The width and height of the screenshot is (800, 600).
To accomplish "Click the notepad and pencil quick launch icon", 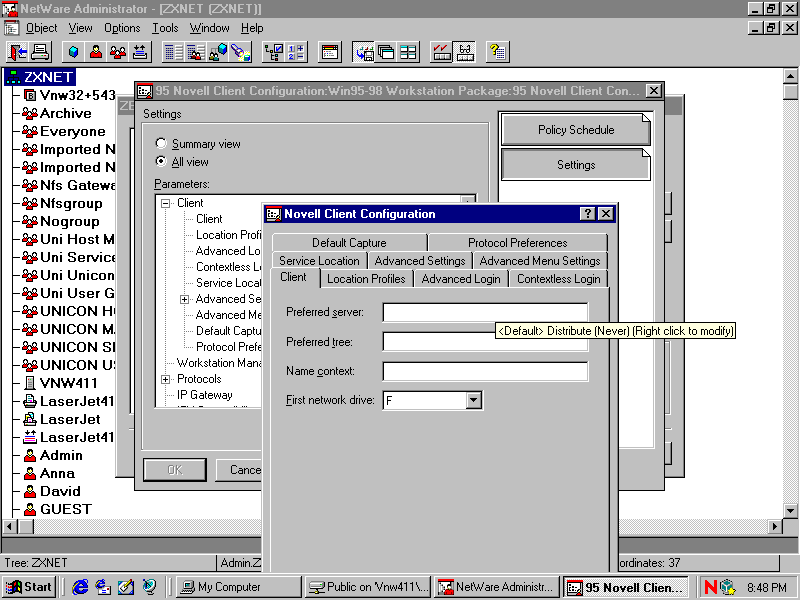I will [x=126, y=587].
